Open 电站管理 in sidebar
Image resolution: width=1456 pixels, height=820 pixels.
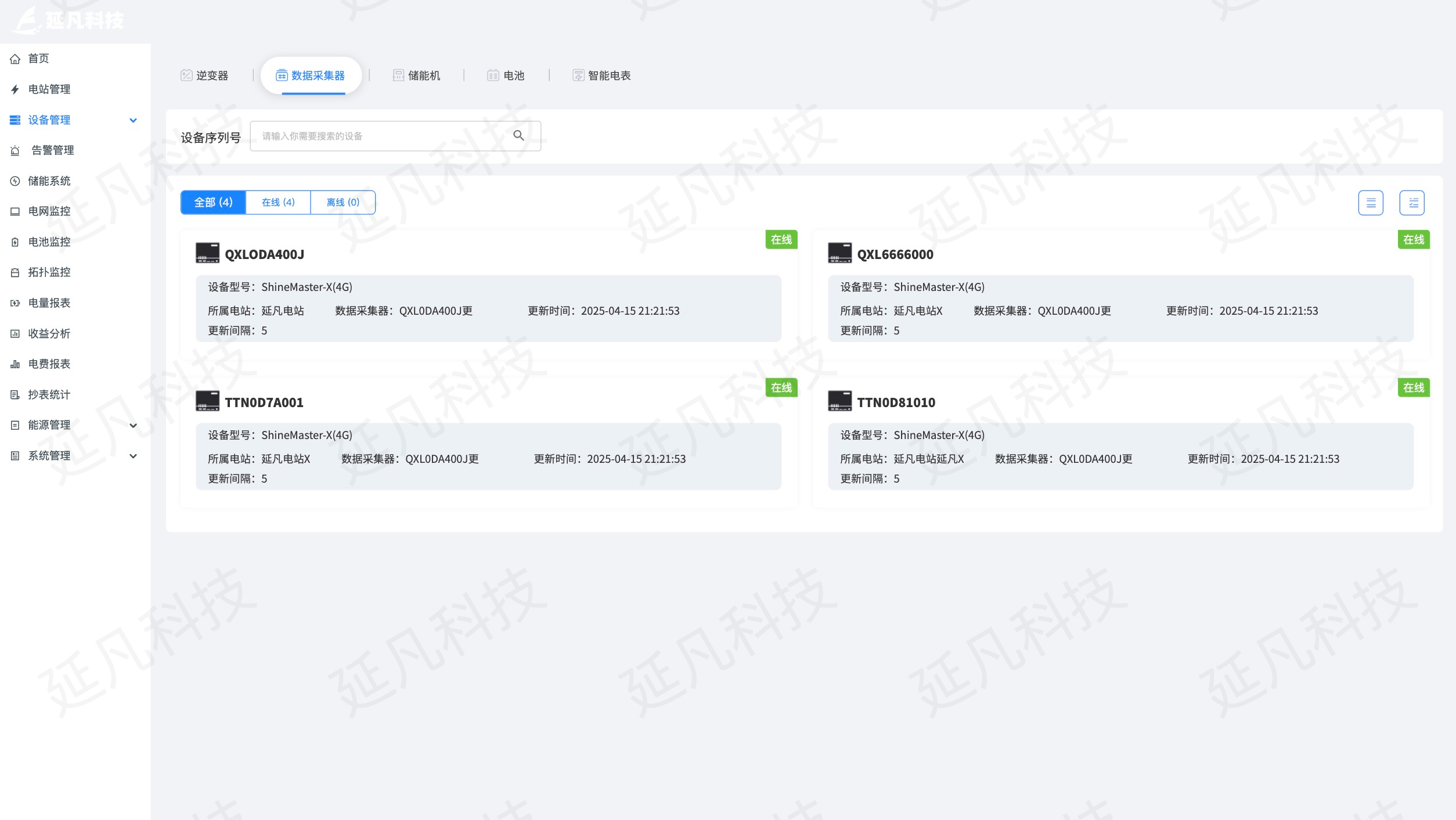coord(49,89)
